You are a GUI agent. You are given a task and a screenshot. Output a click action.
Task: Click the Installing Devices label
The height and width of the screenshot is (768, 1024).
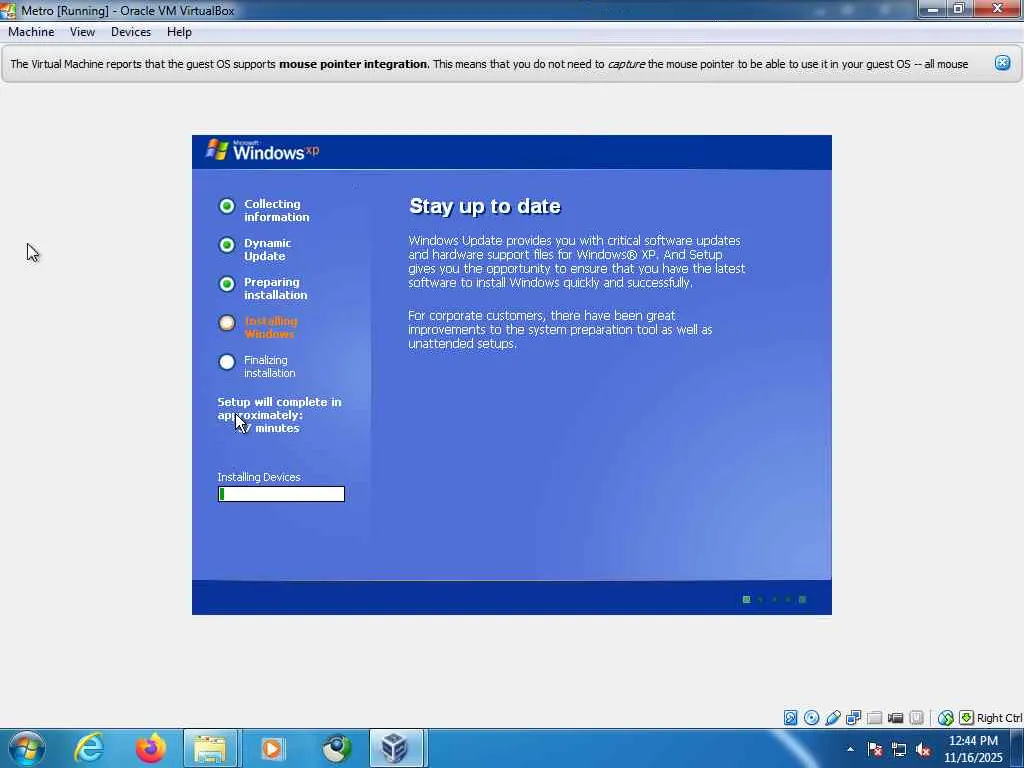click(x=259, y=477)
